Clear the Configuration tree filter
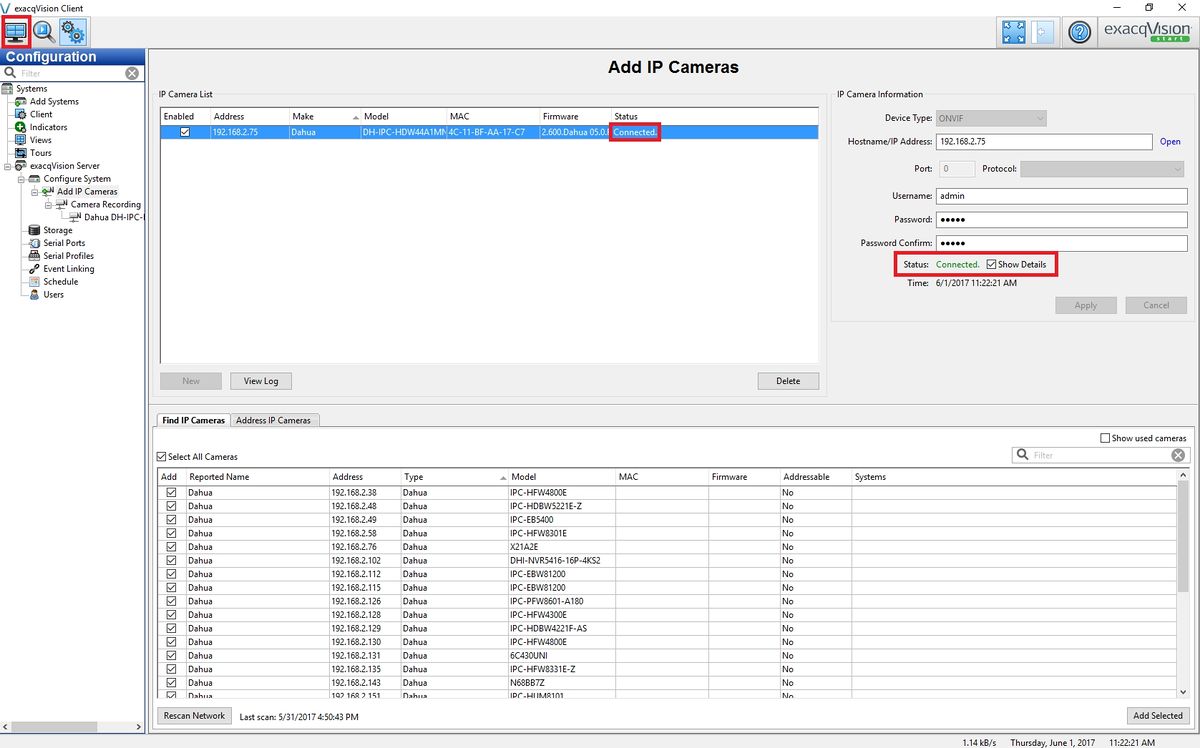1200x748 pixels. (x=132, y=73)
